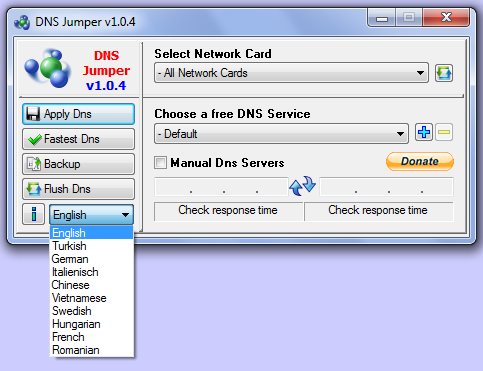483x371 pixels.
Task: Click the first manual DNS address field
Action: (x=221, y=187)
